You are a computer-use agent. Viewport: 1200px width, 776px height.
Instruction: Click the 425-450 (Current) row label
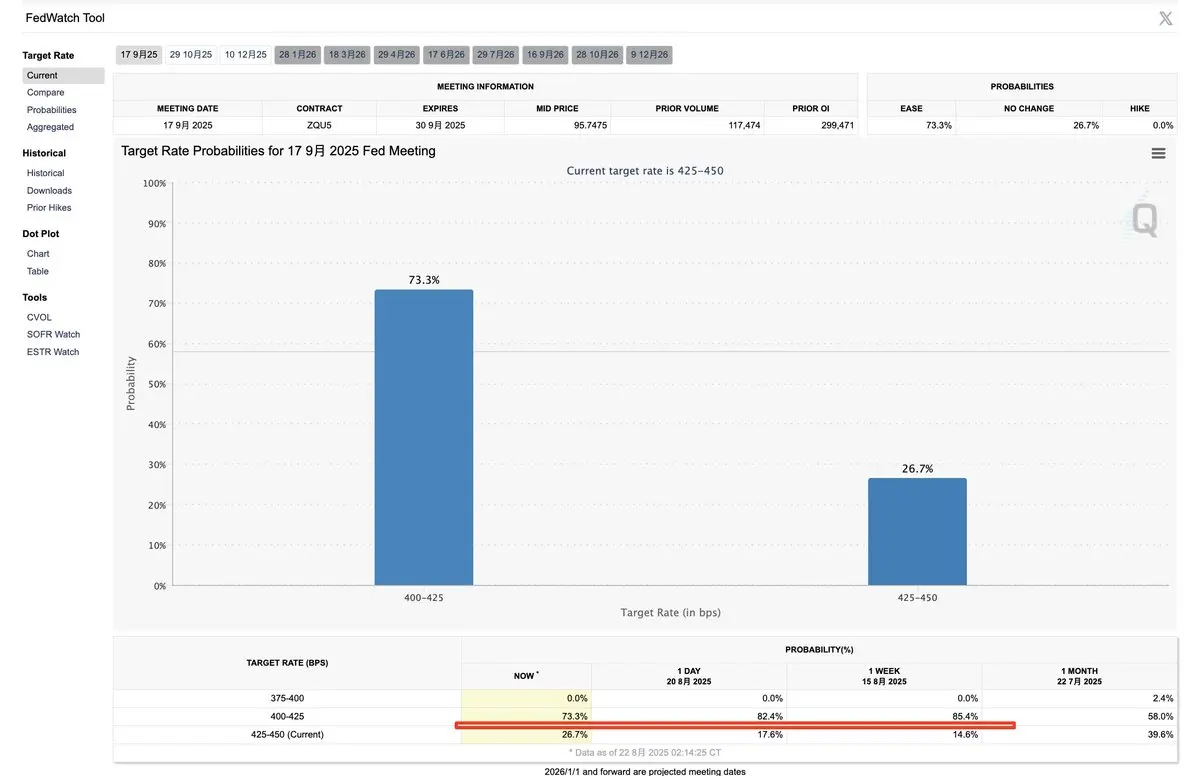pos(287,734)
